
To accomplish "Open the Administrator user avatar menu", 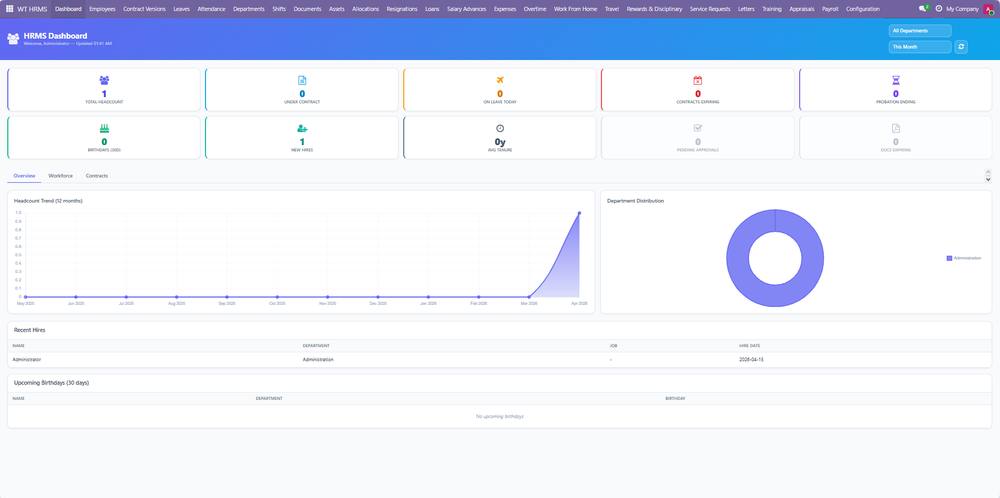I will [989, 9].
